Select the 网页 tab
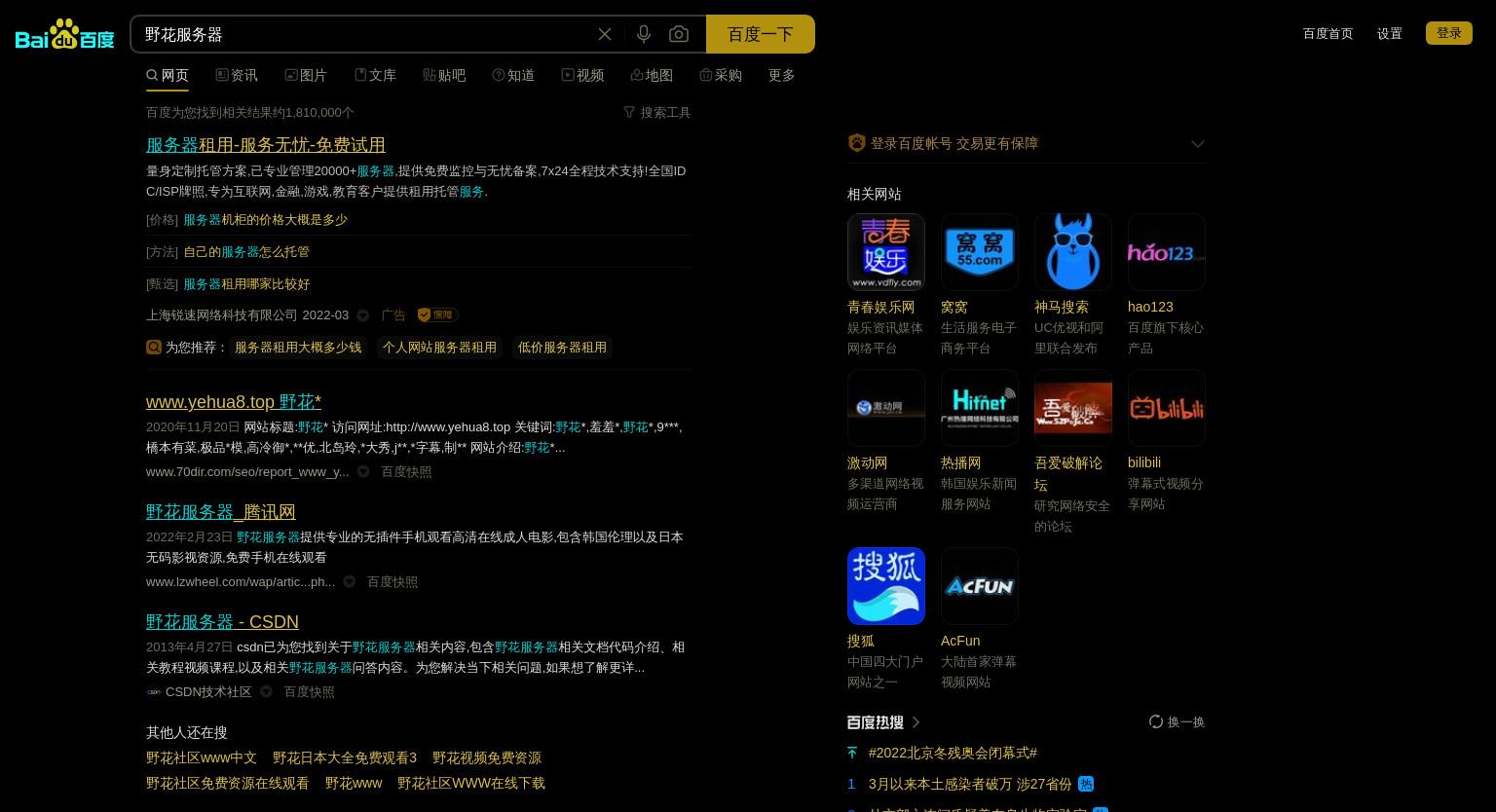1496x812 pixels. (x=168, y=75)
